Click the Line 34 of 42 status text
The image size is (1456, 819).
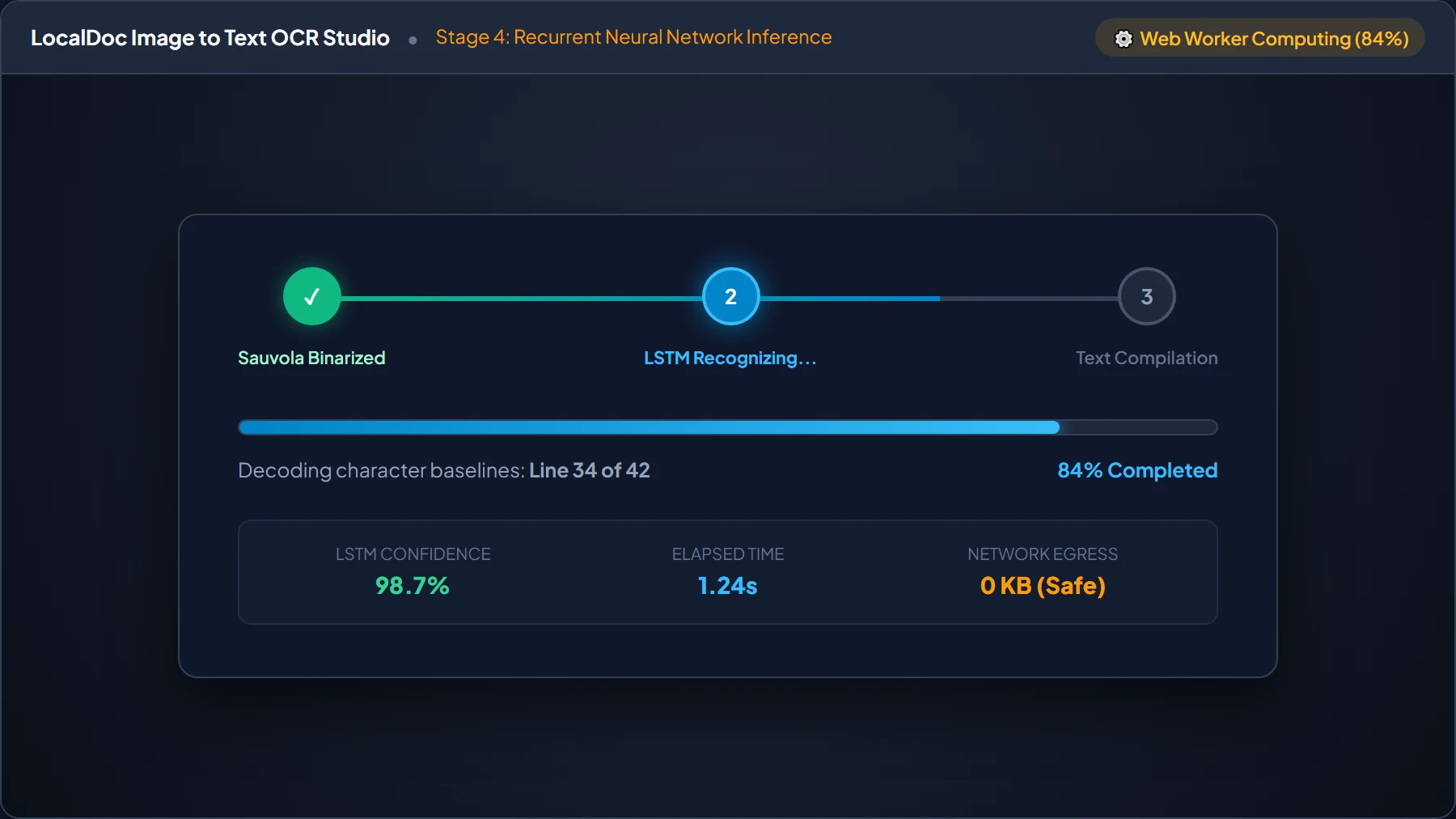click(x=589, y=470)
